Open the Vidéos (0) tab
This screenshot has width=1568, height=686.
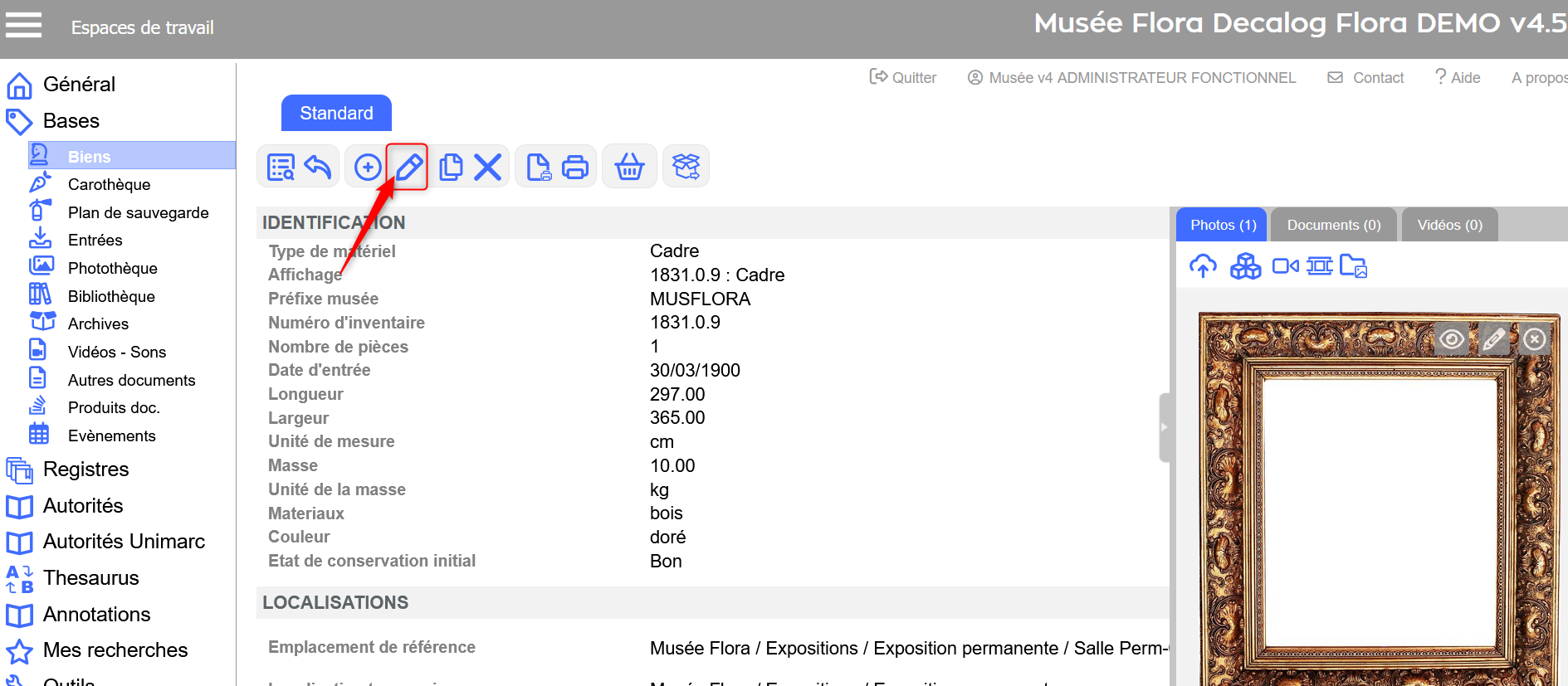1449,225
